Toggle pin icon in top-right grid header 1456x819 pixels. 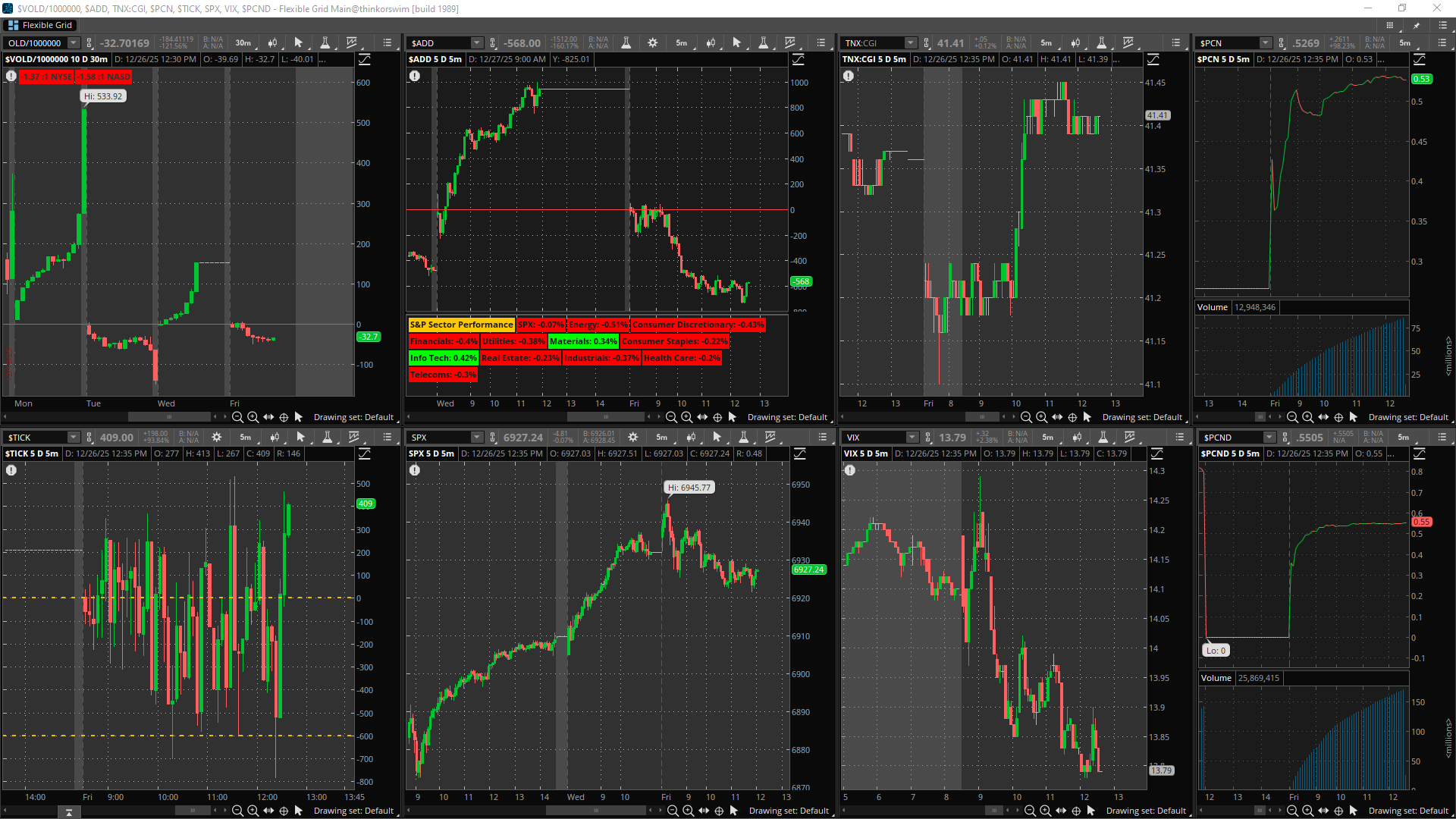[1416, 25]
